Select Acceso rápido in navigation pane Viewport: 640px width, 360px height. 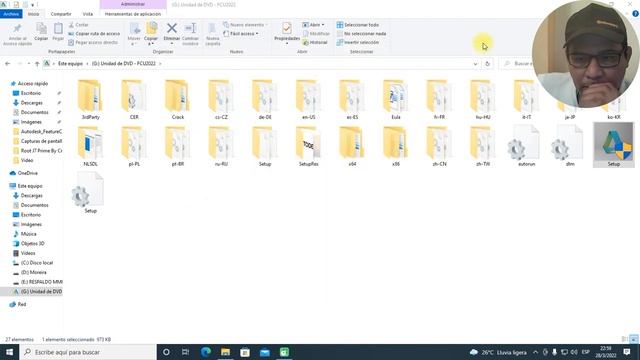[33, 83]
